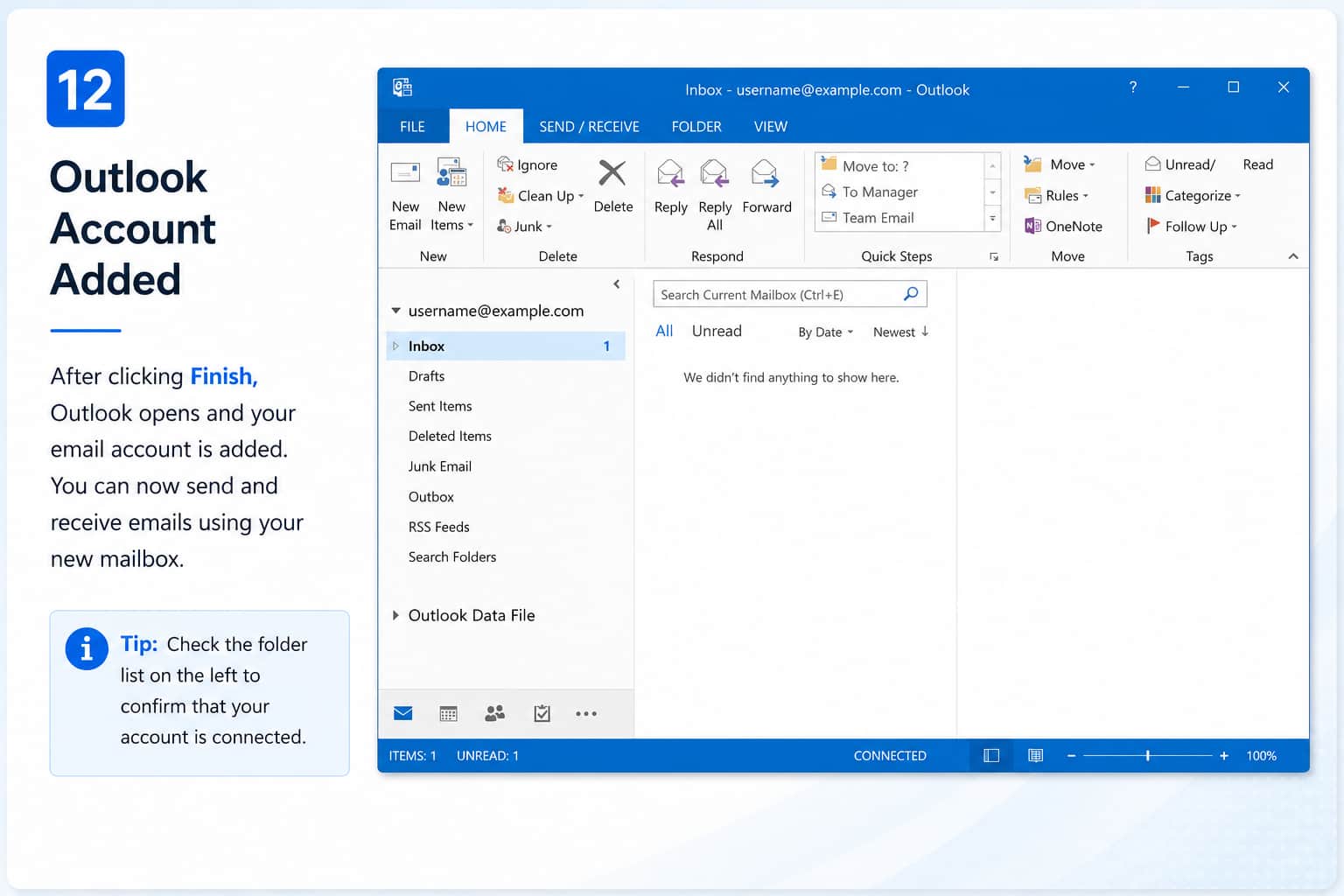Open the New Items menu
This screenshot has width=1344, height=896.
451,194
